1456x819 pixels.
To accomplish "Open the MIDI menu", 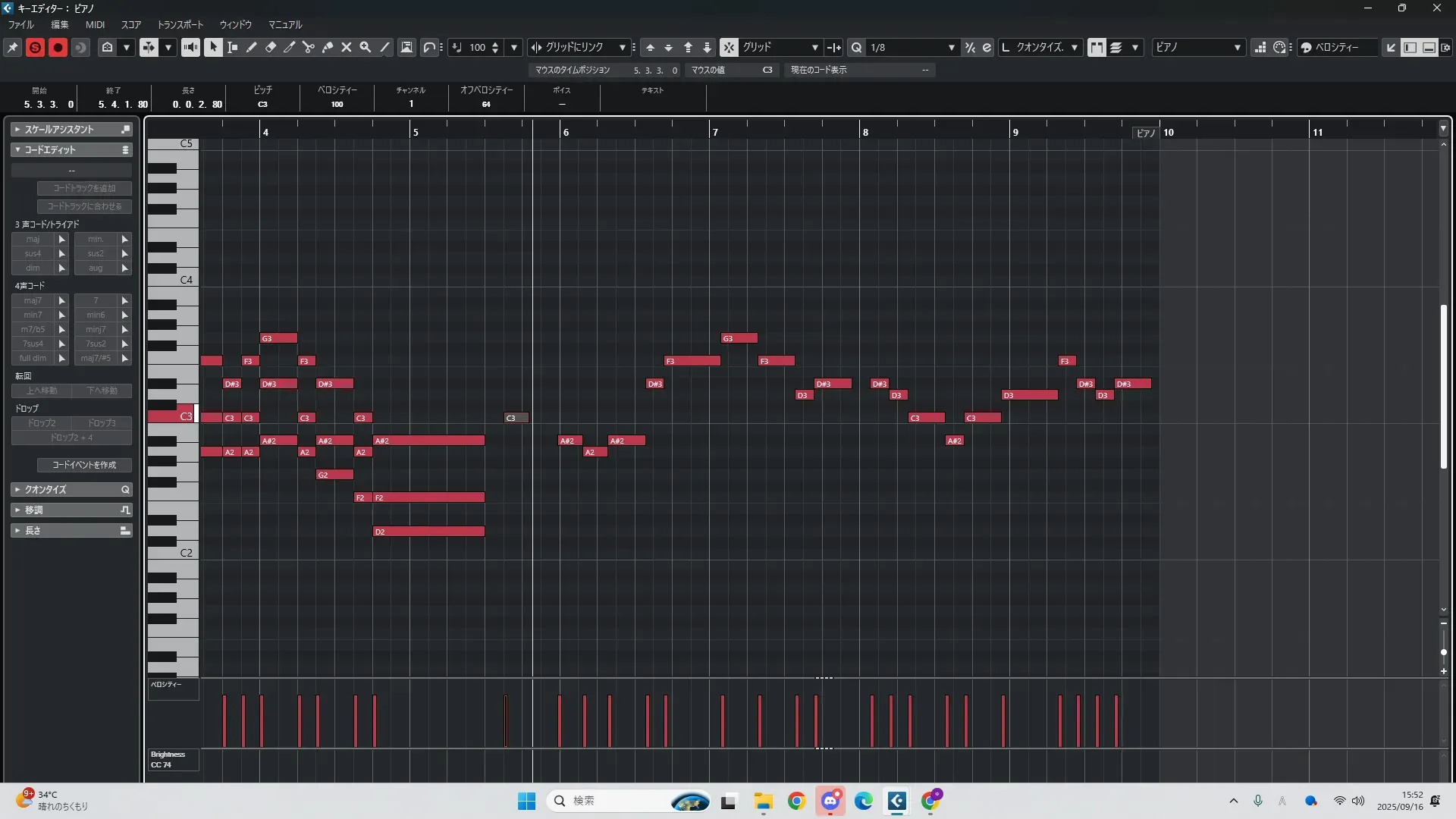I will (x=95, y=24).
